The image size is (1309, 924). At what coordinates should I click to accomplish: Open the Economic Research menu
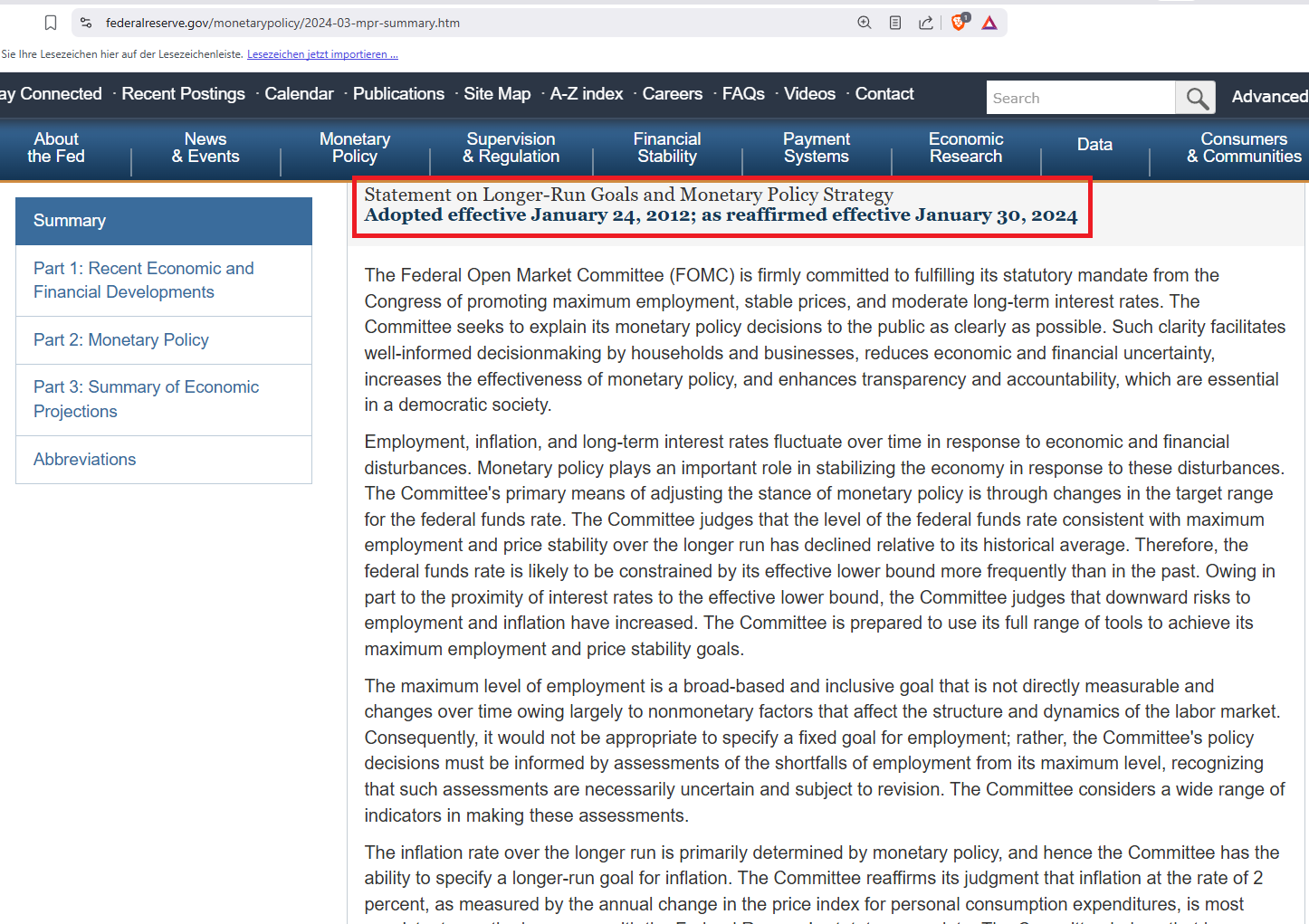[966, 148]
